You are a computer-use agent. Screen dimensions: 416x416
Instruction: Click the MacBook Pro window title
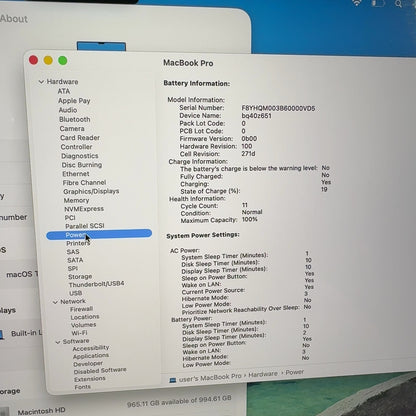(188, 63)
